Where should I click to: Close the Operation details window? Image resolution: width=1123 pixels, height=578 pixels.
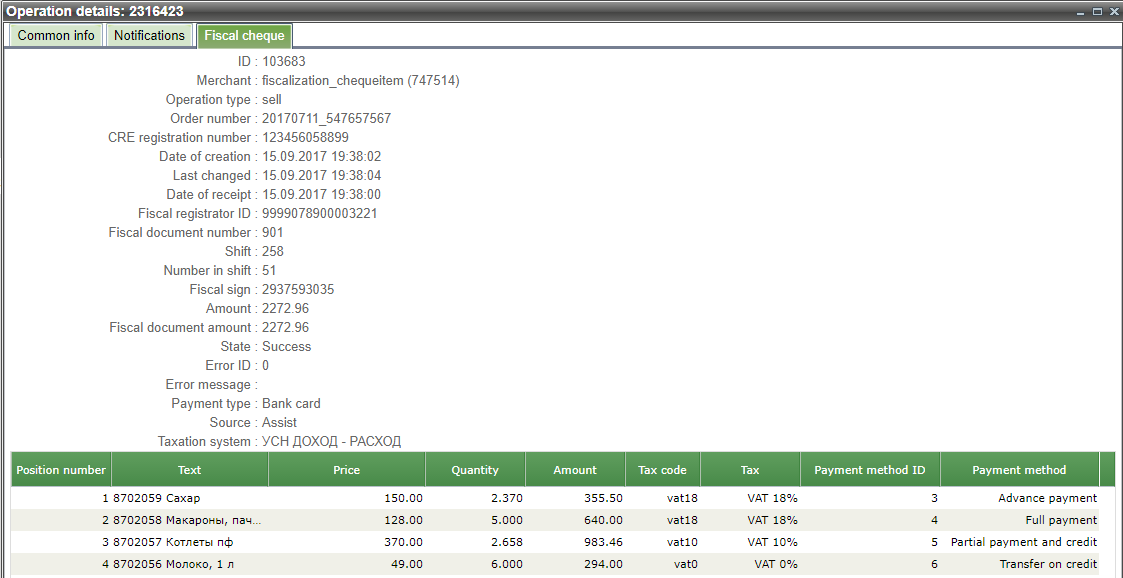(x=1113, y=11)
